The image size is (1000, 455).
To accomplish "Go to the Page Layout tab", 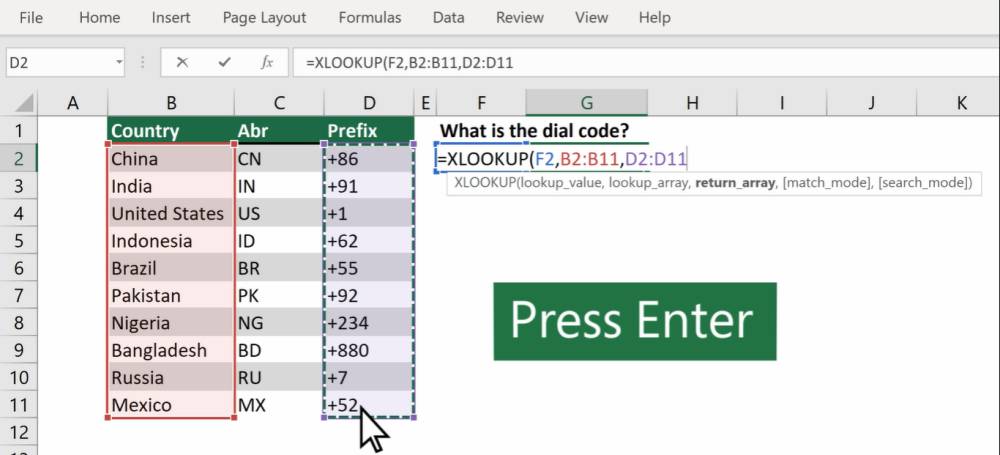I will click(264, 17).
